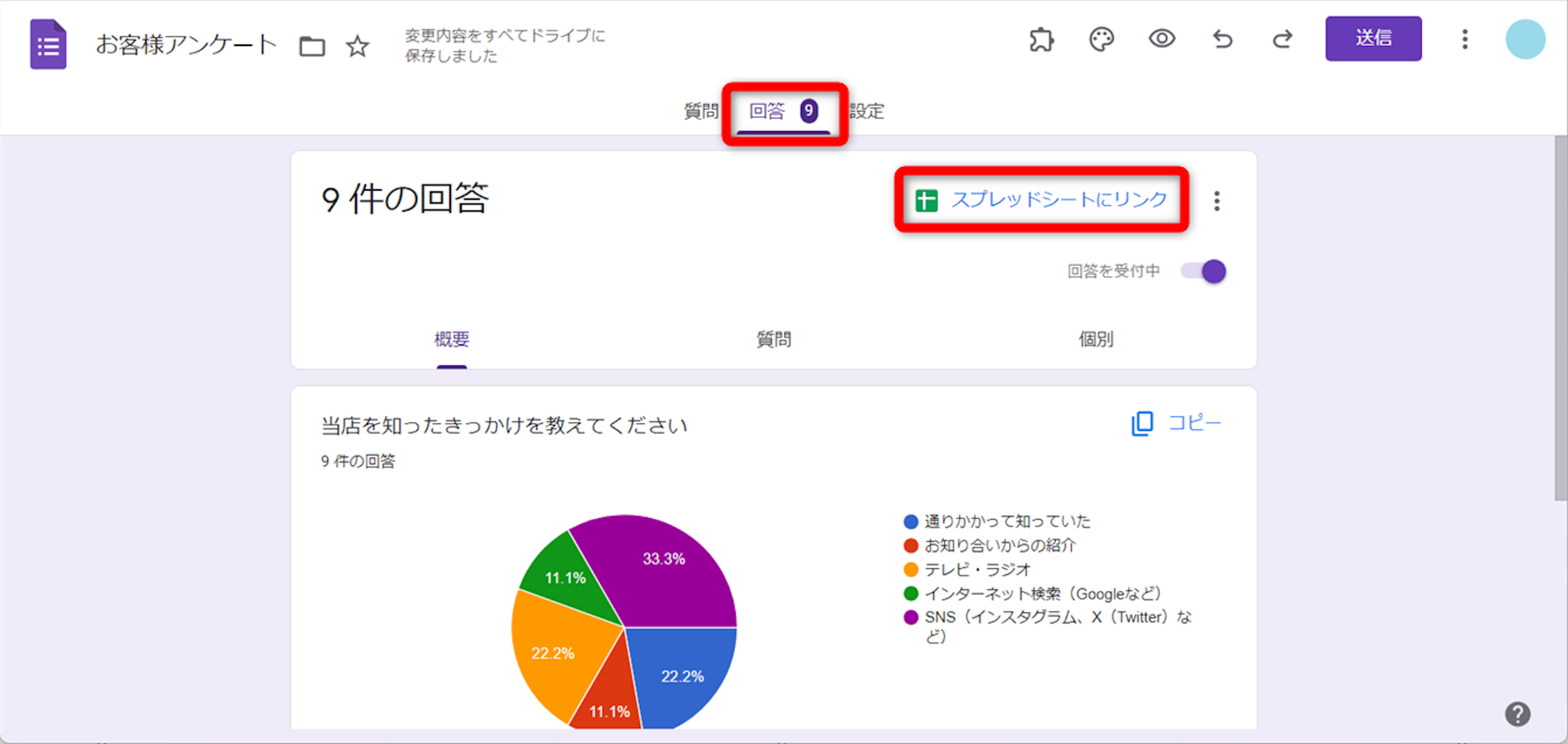Switch to the 個別 responses tab

(1096, 339)
